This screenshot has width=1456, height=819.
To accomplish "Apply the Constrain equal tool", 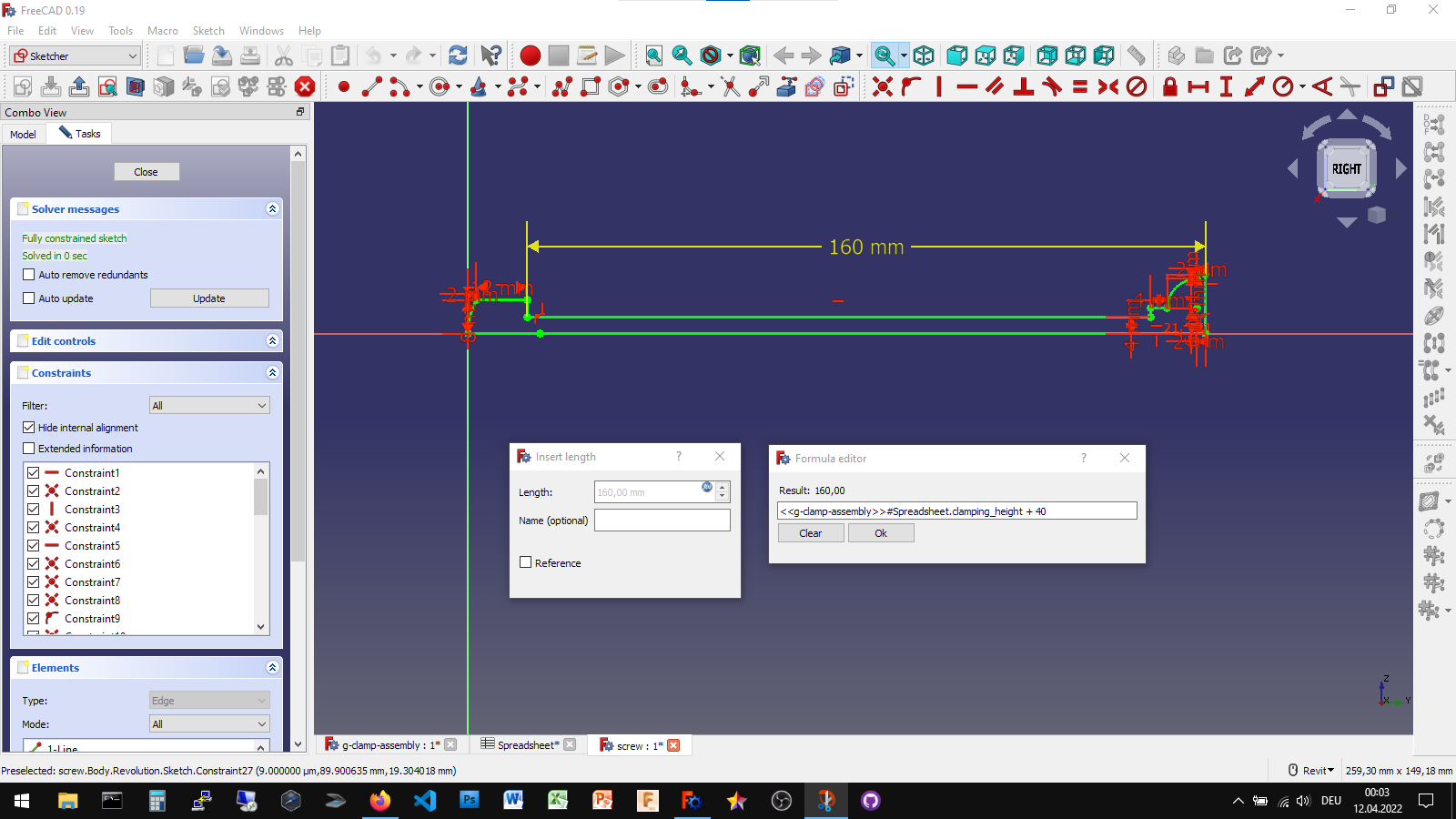I will pos(1081,86).
